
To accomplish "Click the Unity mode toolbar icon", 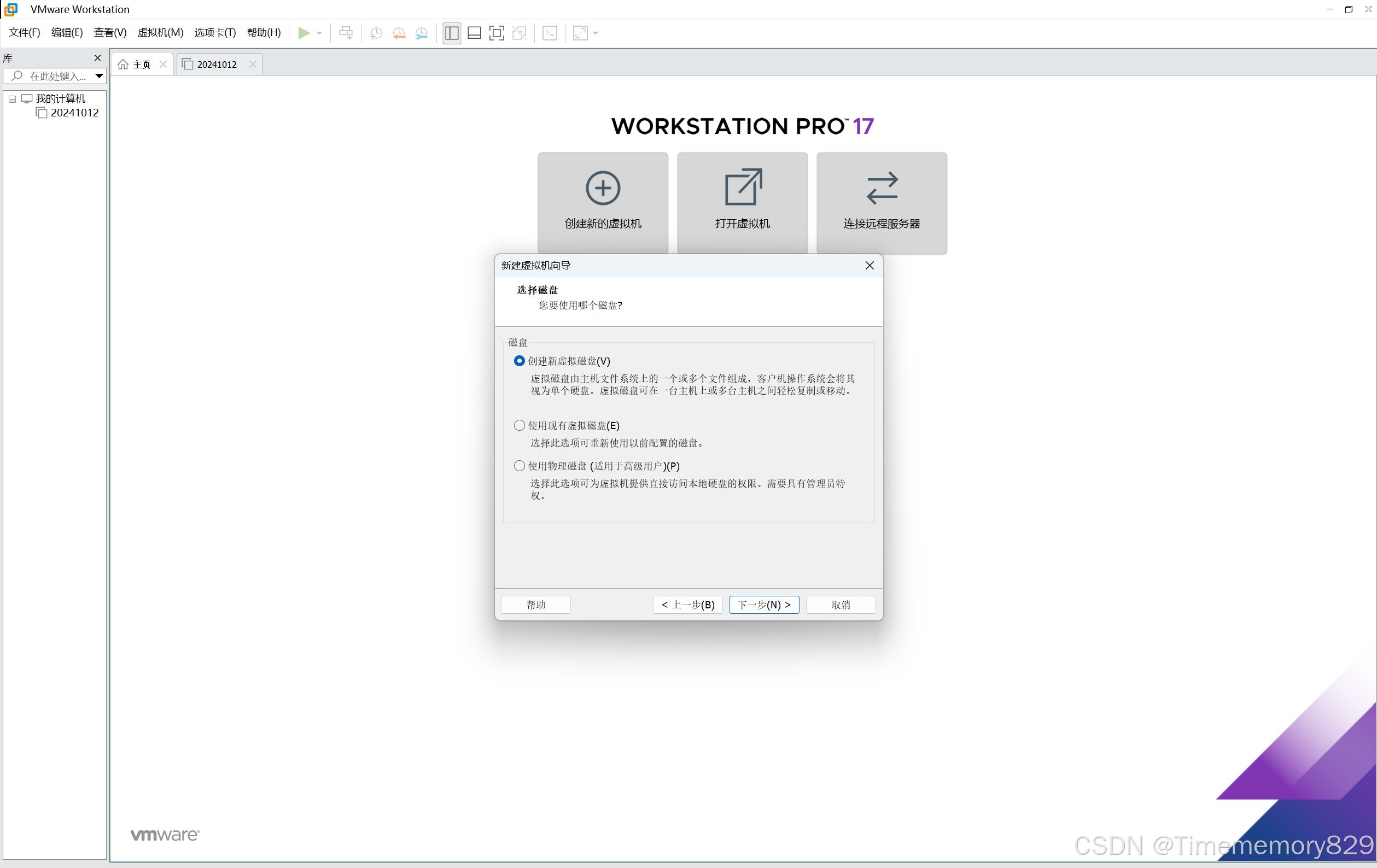I will click(x=519, y=33).
